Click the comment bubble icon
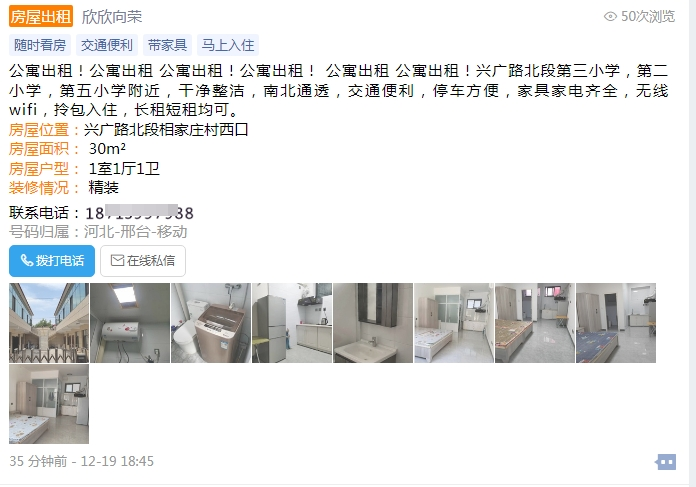This screenshot has height=487, width=696. [x=665, y=462]
